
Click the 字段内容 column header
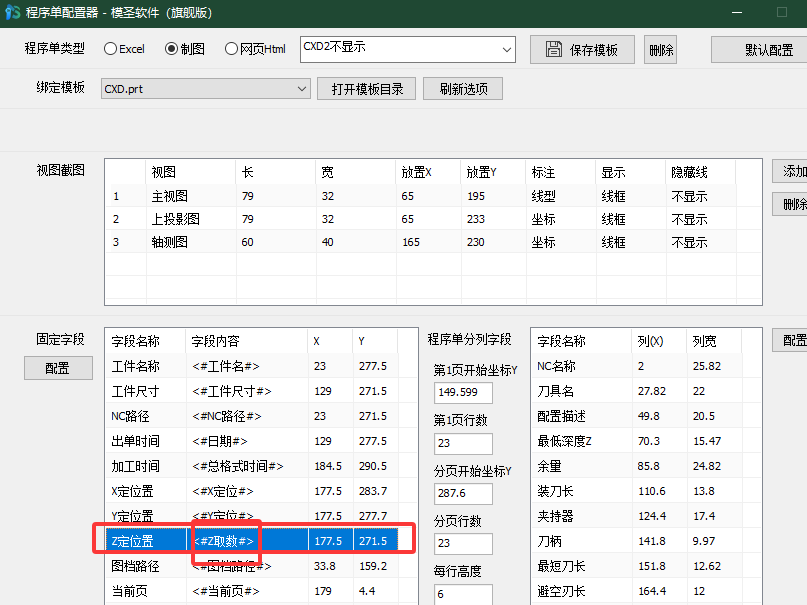point(246,341)
